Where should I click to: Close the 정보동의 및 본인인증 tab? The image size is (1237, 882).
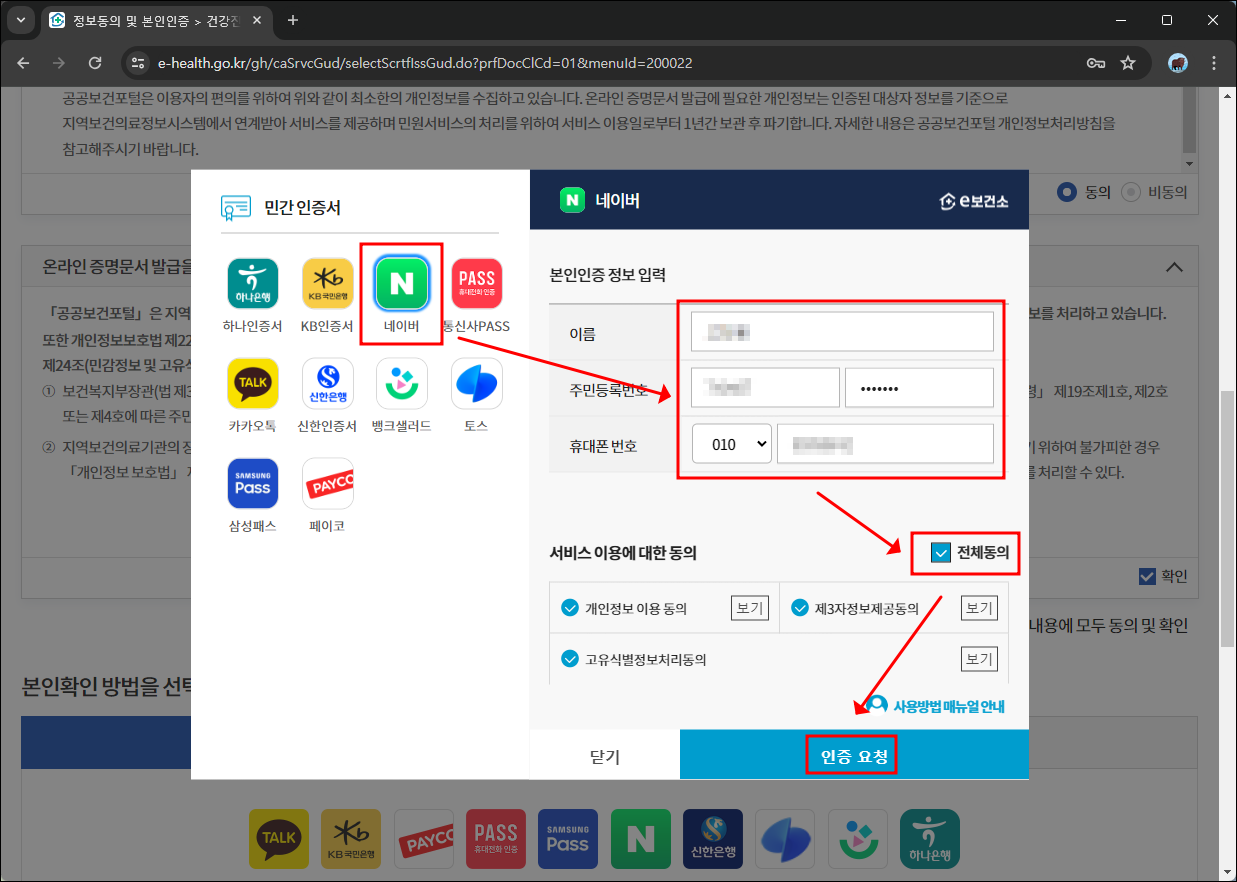click(x=257, y=20)
